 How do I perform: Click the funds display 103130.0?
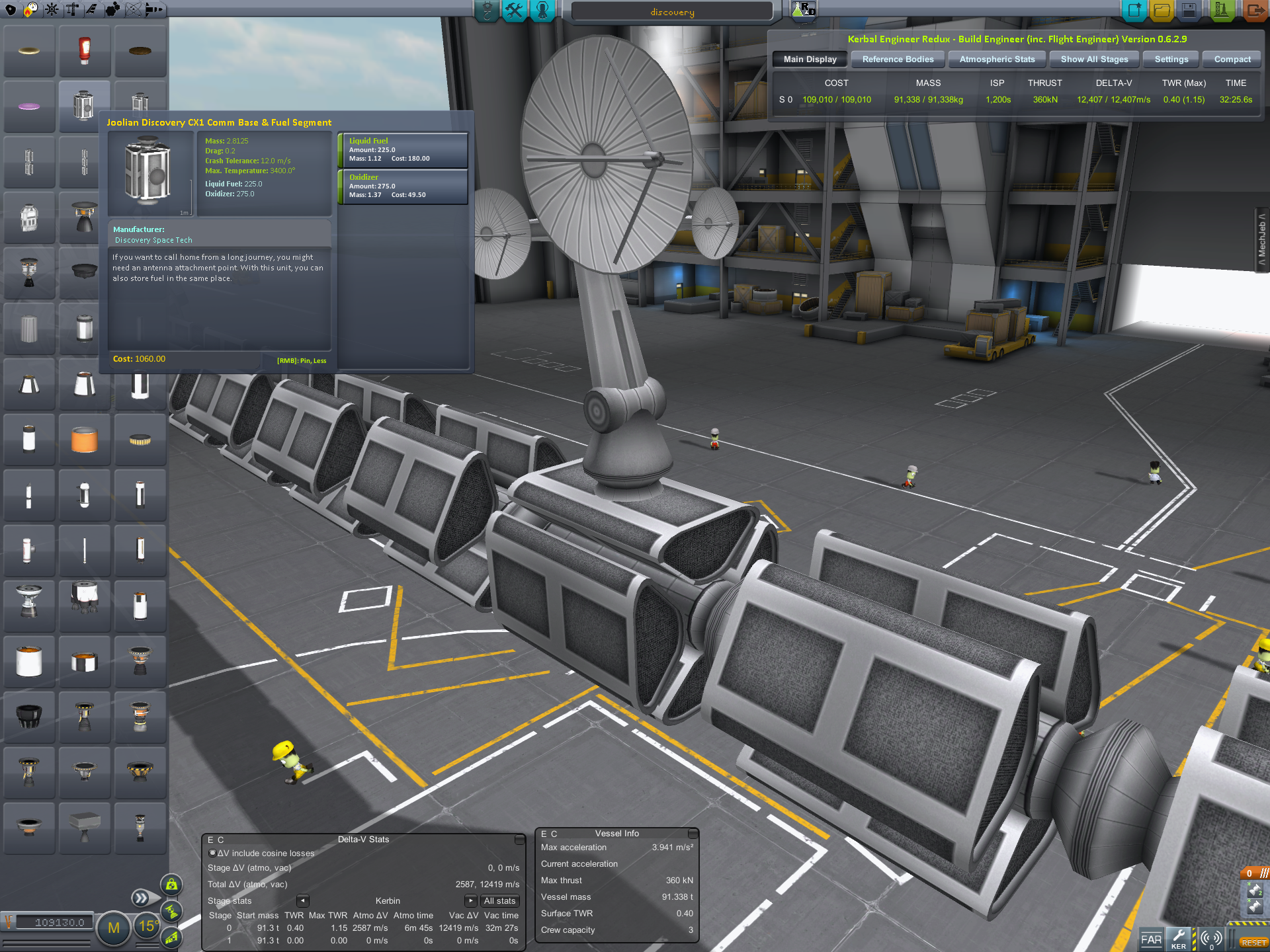[x=54, y=922]
